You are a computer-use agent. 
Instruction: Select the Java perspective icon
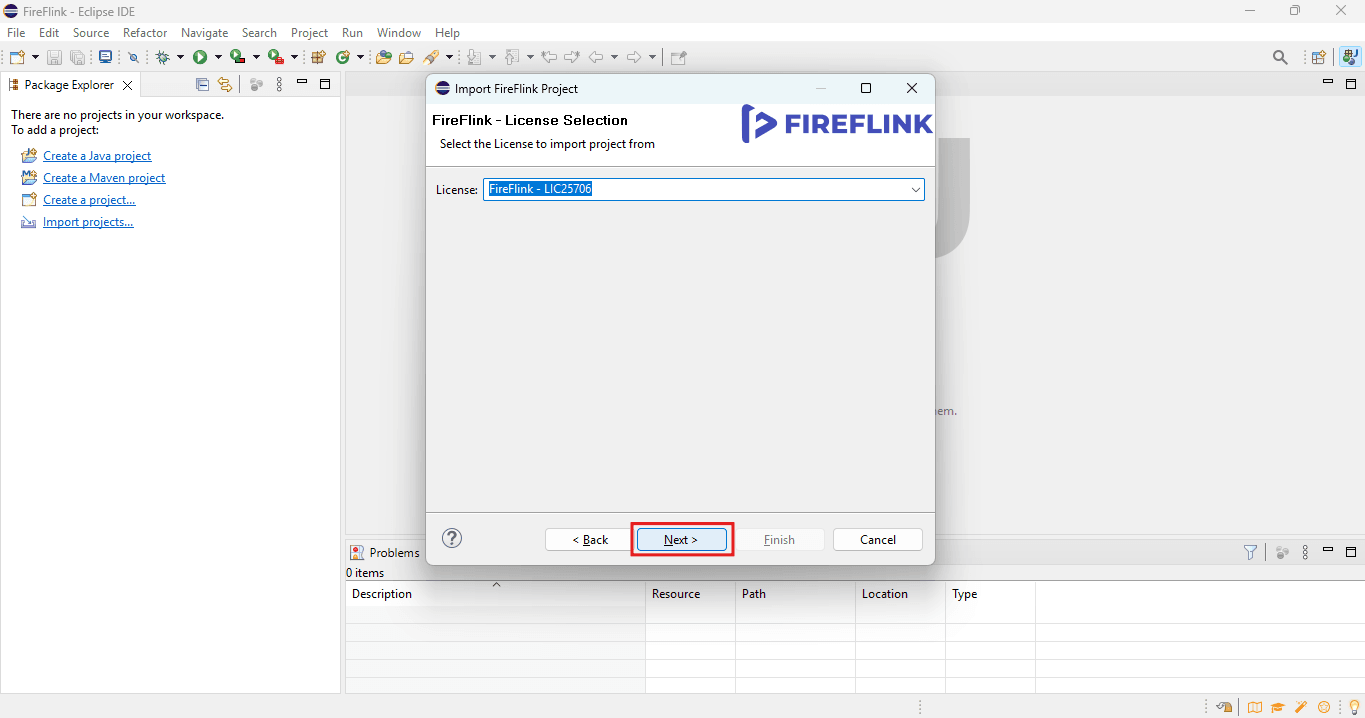1349,58
